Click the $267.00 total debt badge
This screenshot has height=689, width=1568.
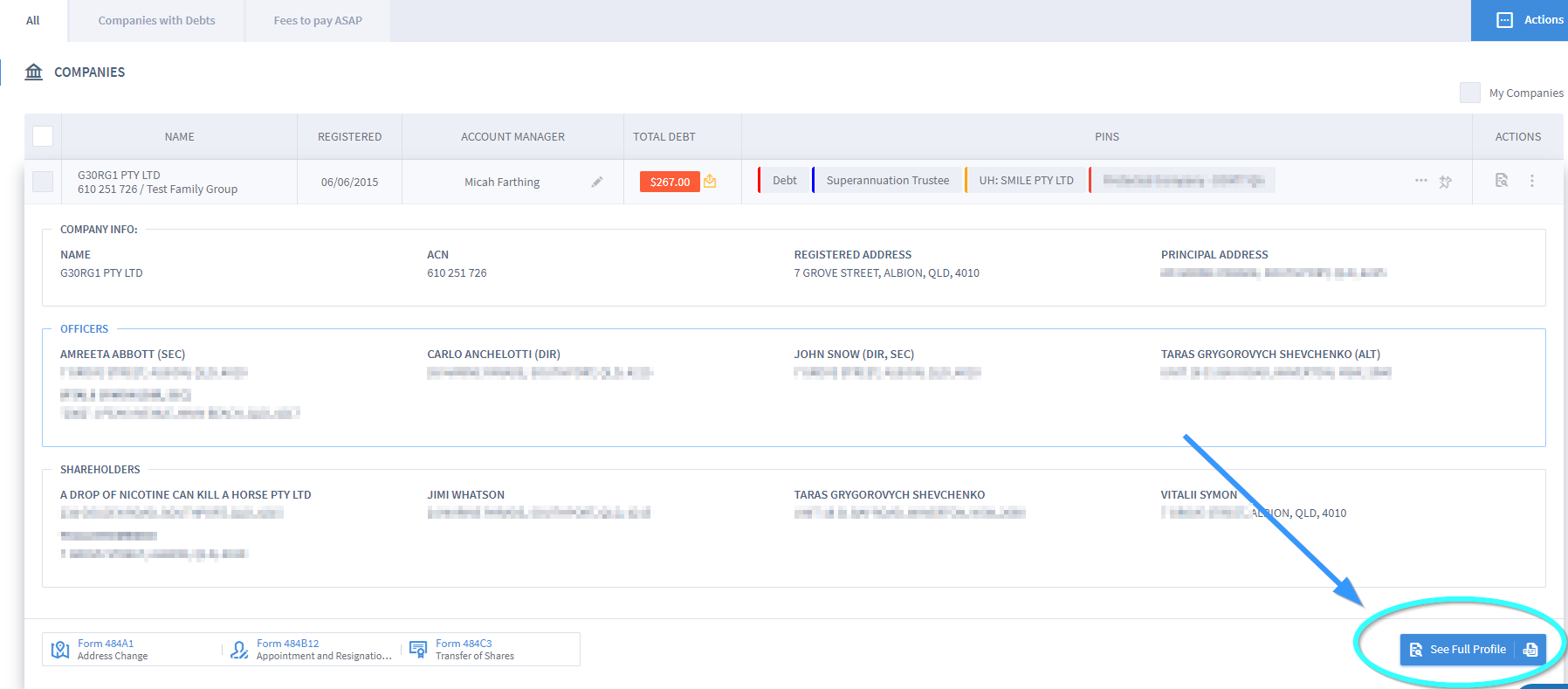pyautogui.click(x=670, y=182)
